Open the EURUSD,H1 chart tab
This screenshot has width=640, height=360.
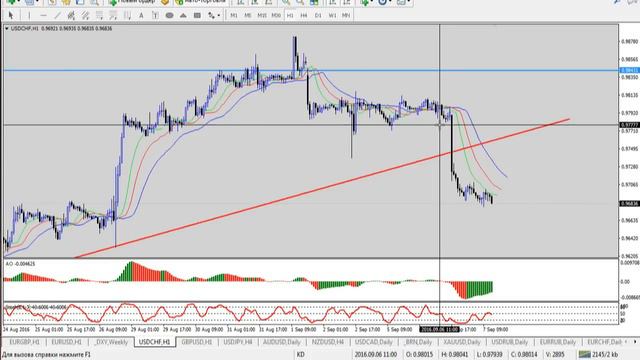coord(67,342)
